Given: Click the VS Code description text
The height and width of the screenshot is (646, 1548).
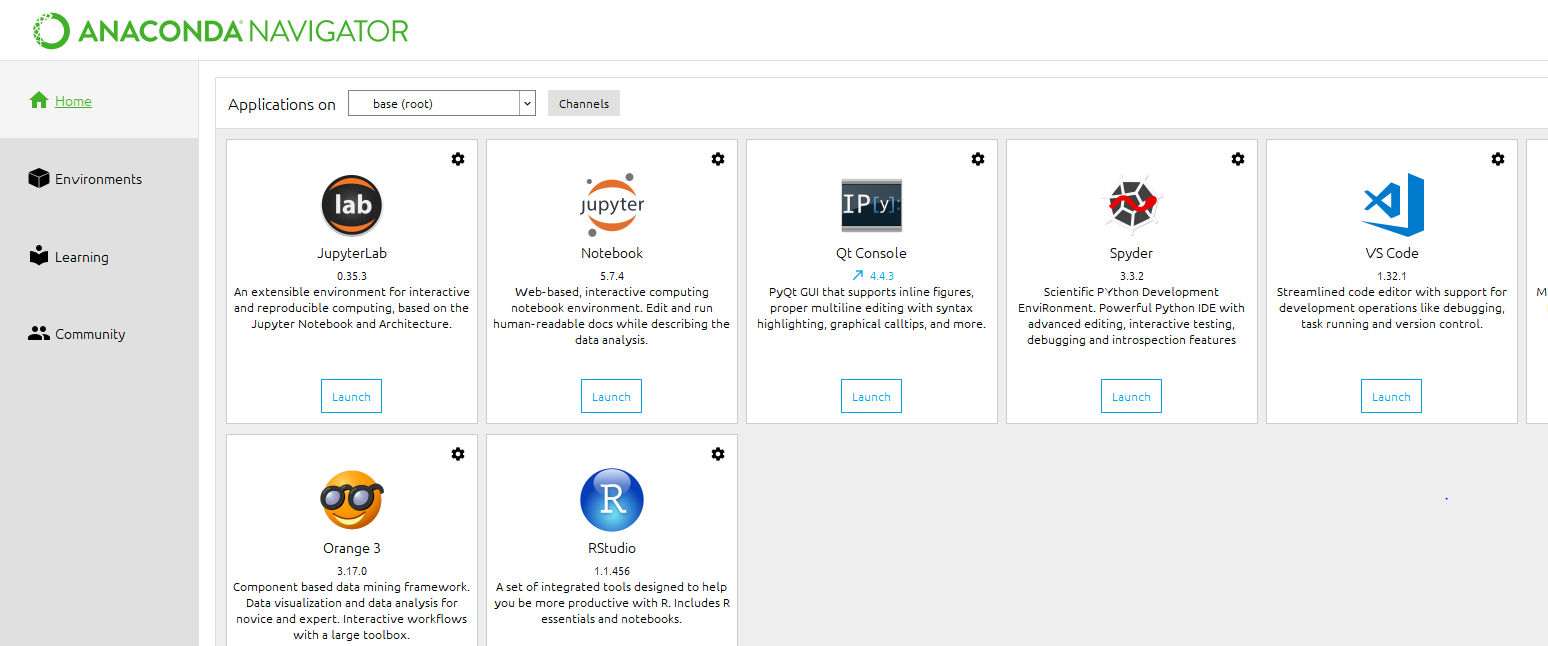Looking at the screenshot, I should [1392, 308].
